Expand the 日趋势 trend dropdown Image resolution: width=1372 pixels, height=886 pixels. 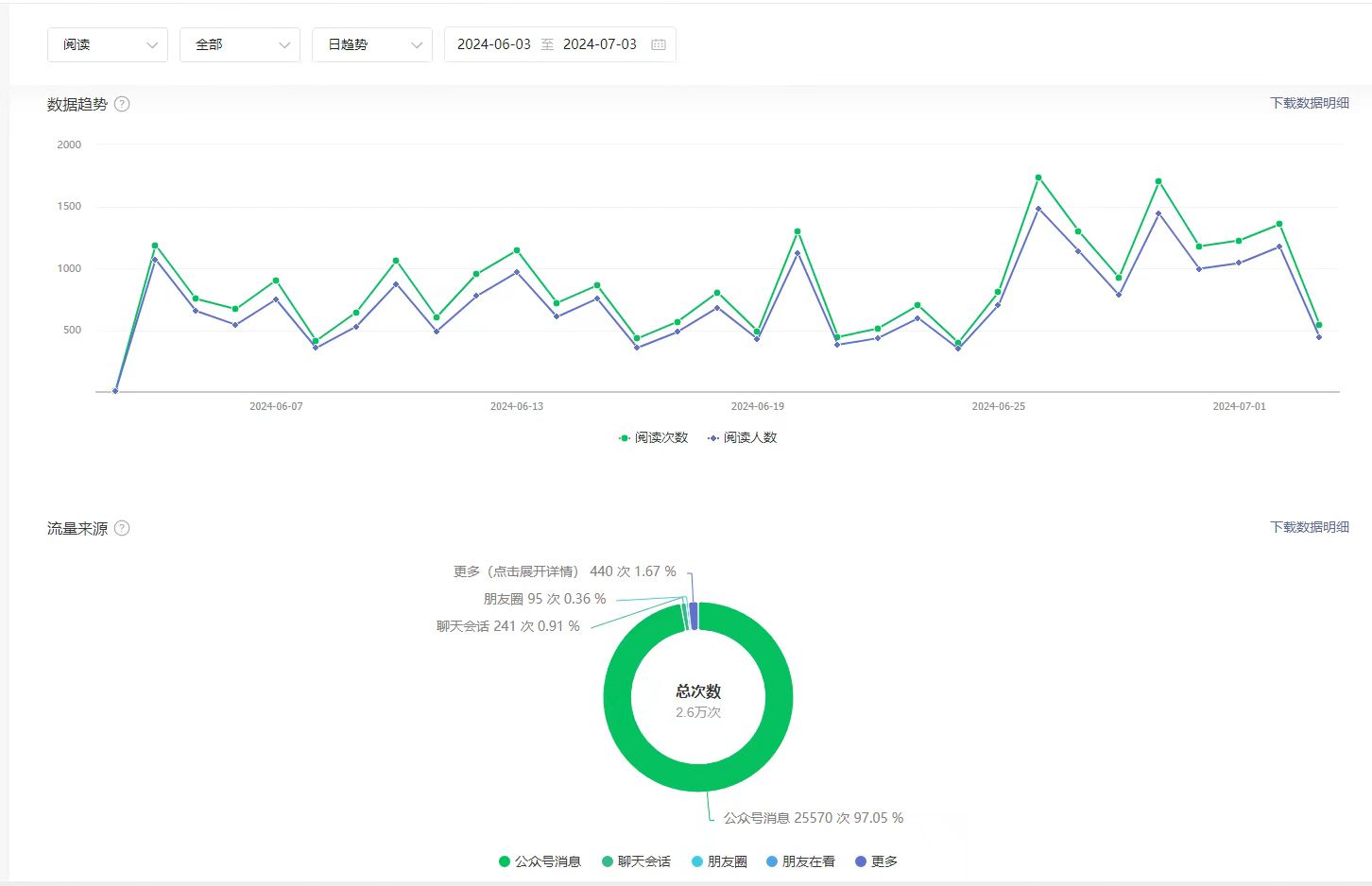click(x=372, y=44)
